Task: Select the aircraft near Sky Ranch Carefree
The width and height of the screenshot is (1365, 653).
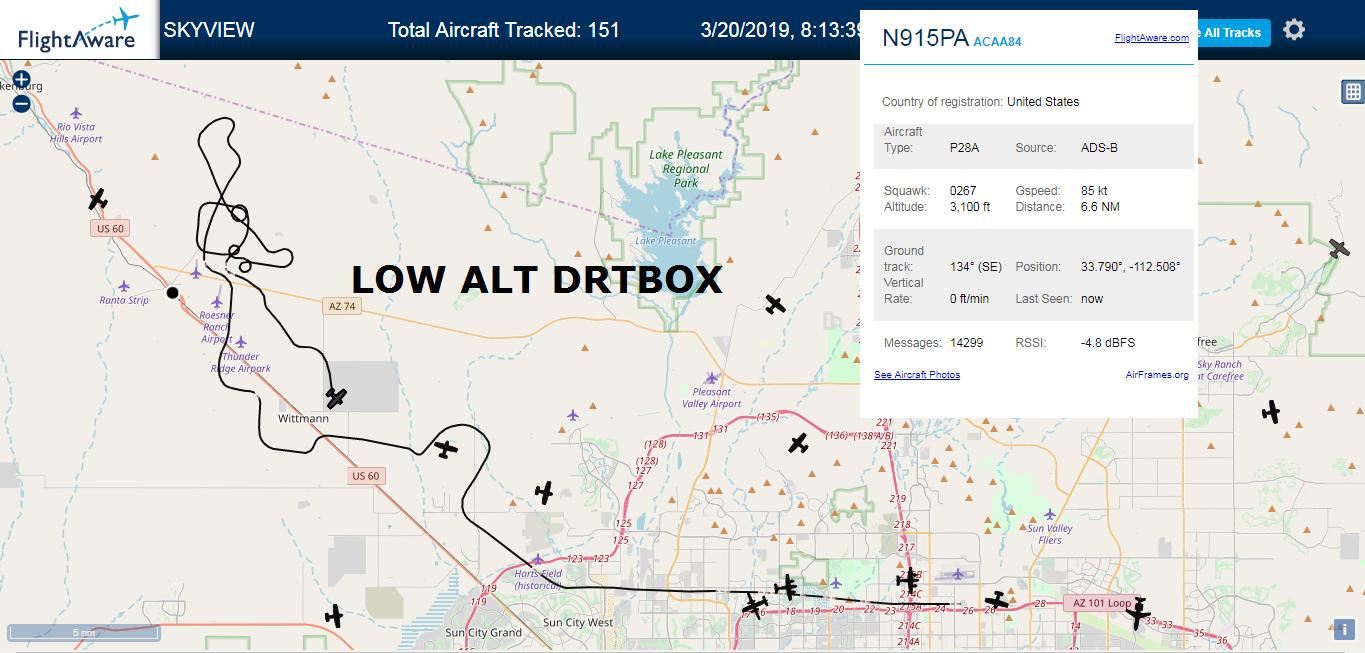Action: pos(1271,411)
